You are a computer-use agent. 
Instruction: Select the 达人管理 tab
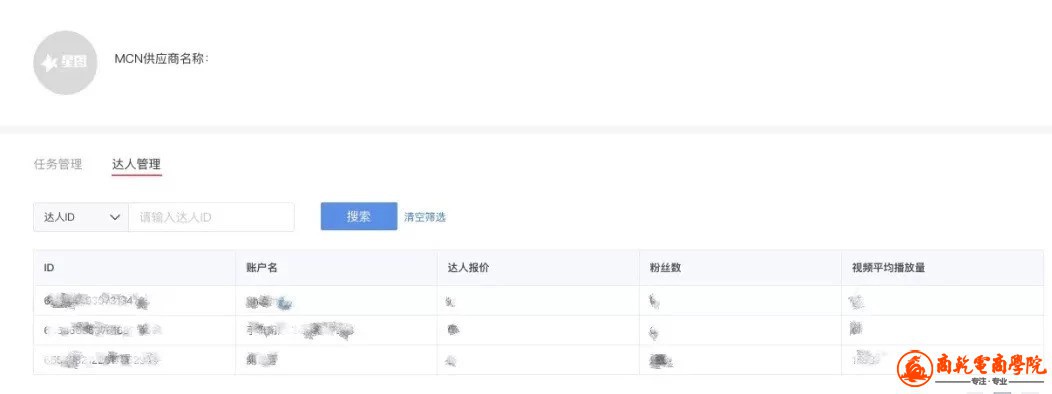[136, 164]
